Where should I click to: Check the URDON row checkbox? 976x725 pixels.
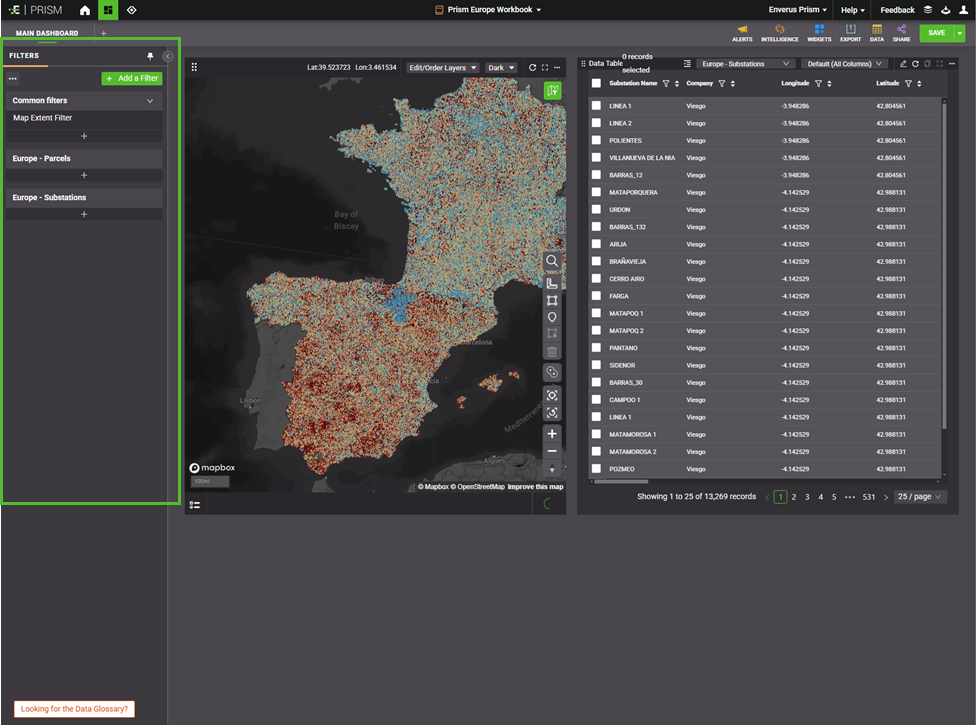(596, 210)
